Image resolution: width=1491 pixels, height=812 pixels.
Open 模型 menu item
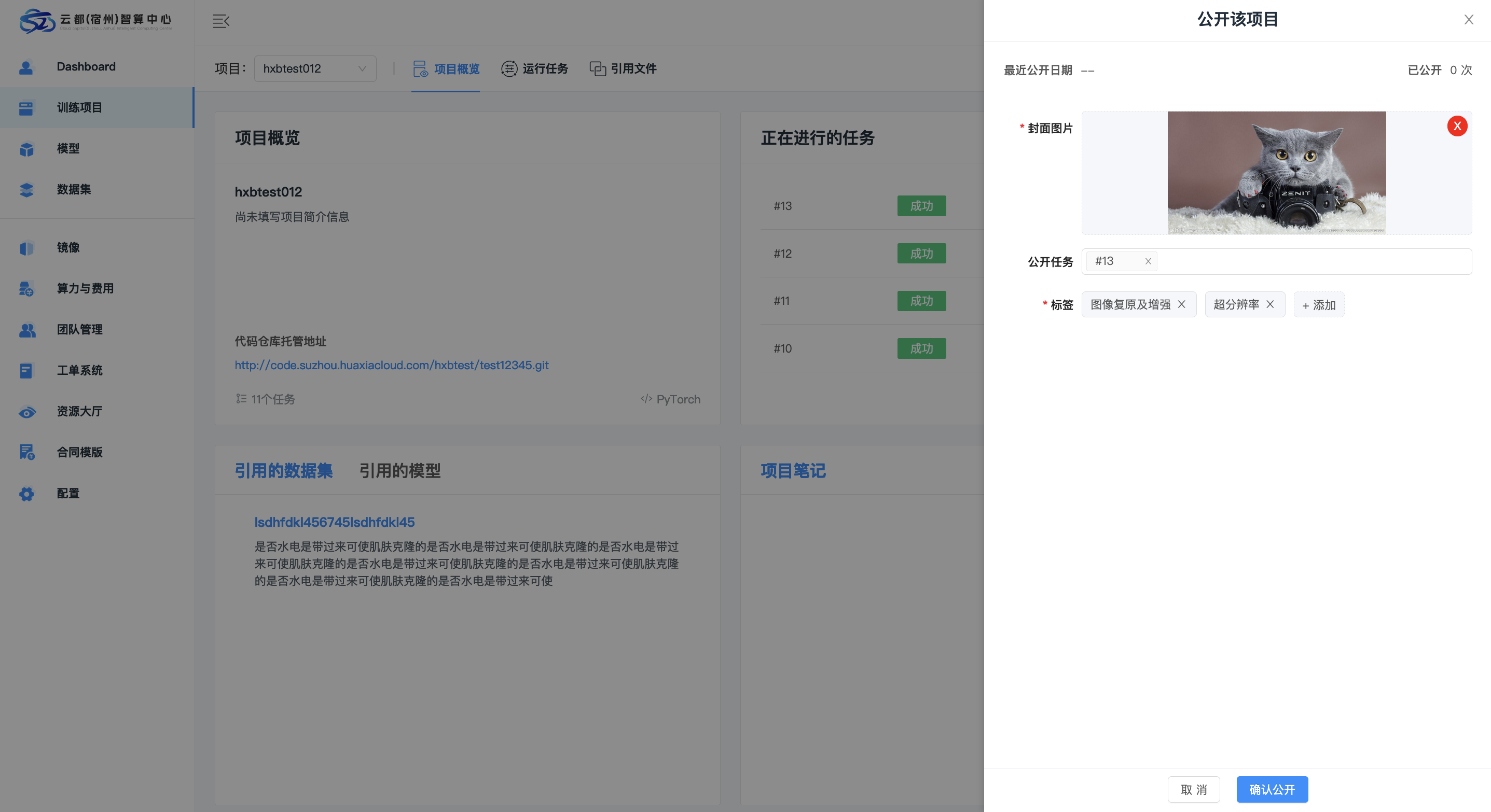[x=97, y=149]
